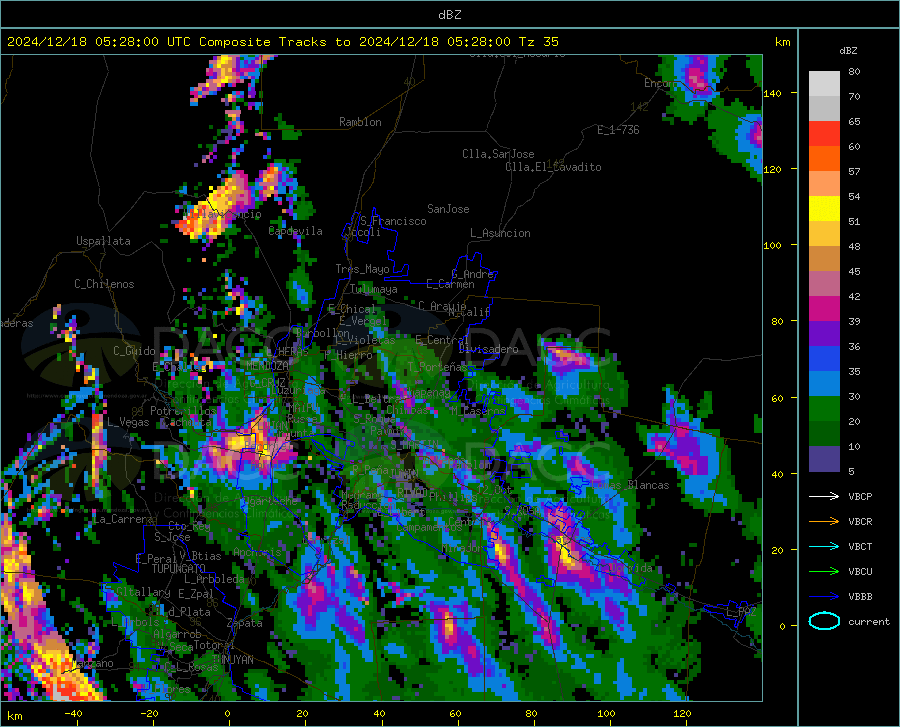Image resolution: width=900 pixels, height=727 pixels.
Task: Click the 'Tres_Mayo' map label
Action: click(x=362, y=269)
